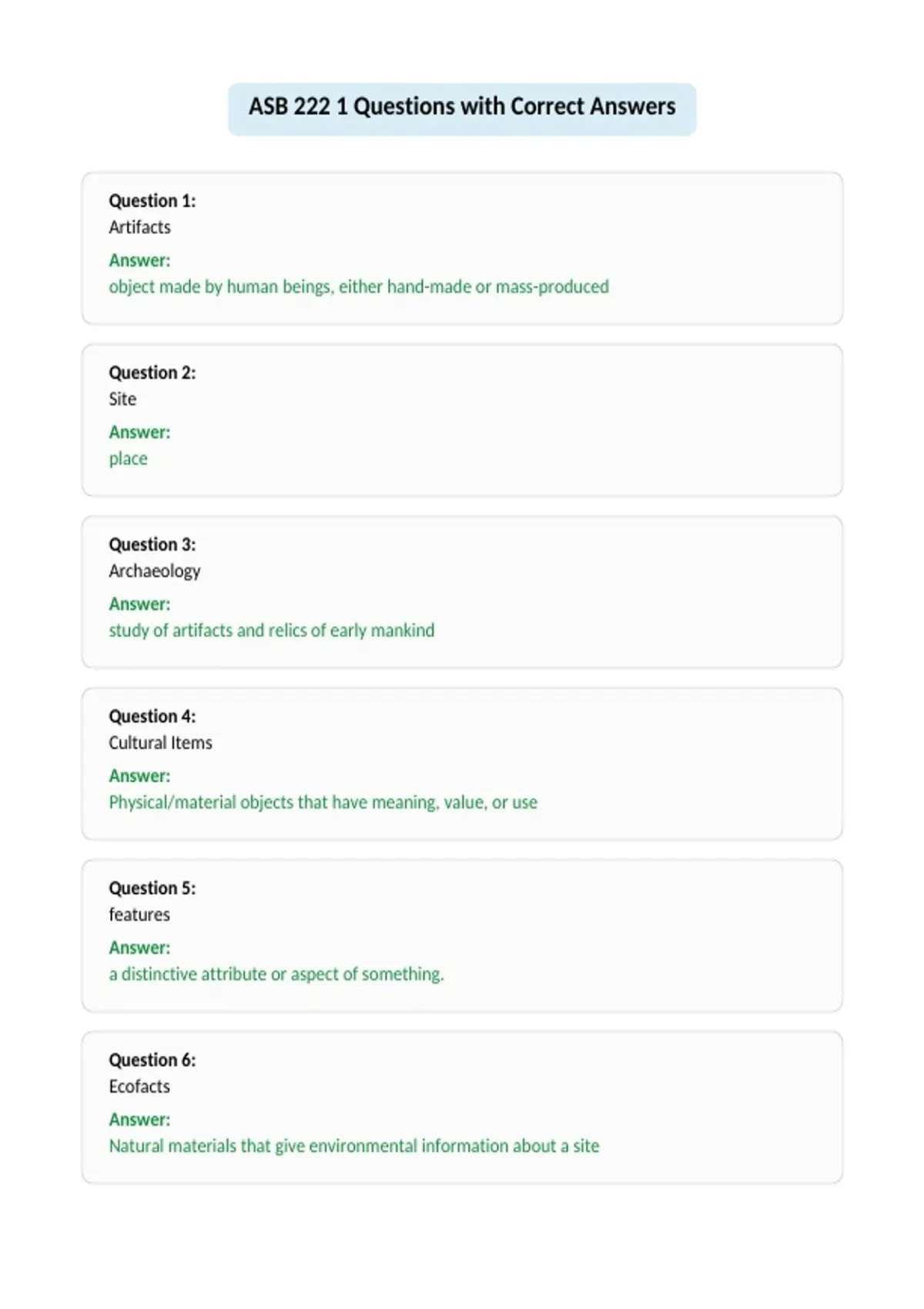924x1309 pixels.
Task: Click the Physical/material objects answer
Action: point(323,802)
